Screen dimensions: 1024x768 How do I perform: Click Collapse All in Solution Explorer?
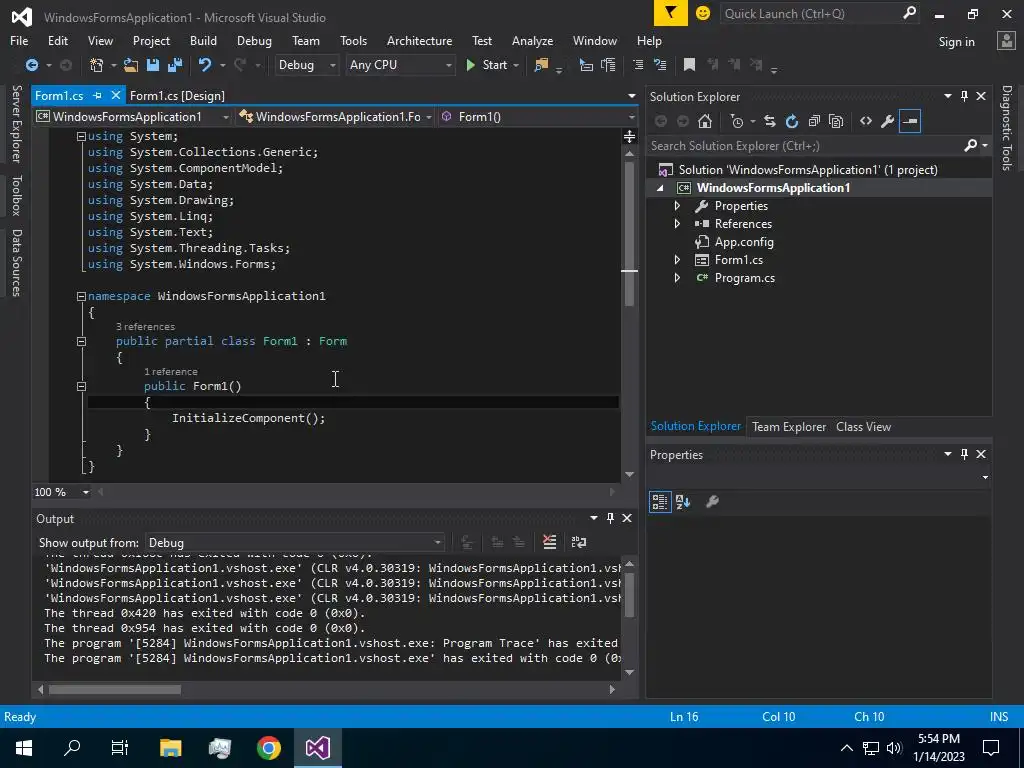(814, 121)
